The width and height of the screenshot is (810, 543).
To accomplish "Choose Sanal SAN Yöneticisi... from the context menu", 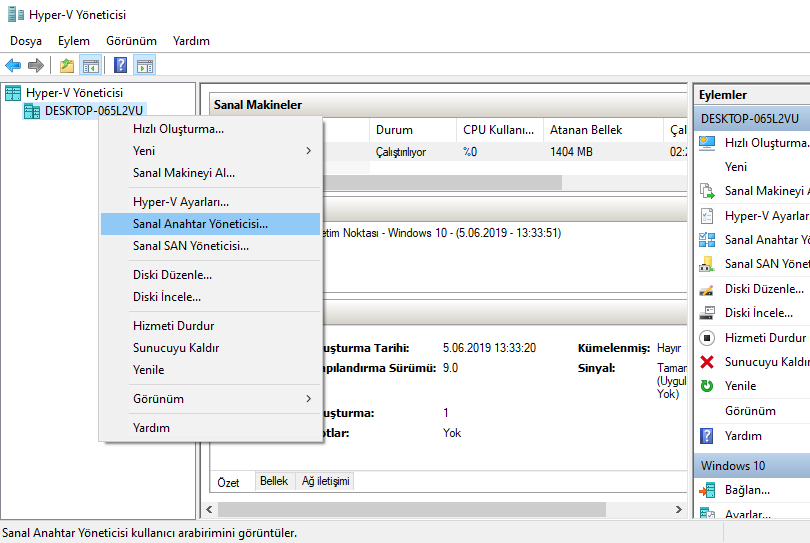I will click(x=210, y=246).
